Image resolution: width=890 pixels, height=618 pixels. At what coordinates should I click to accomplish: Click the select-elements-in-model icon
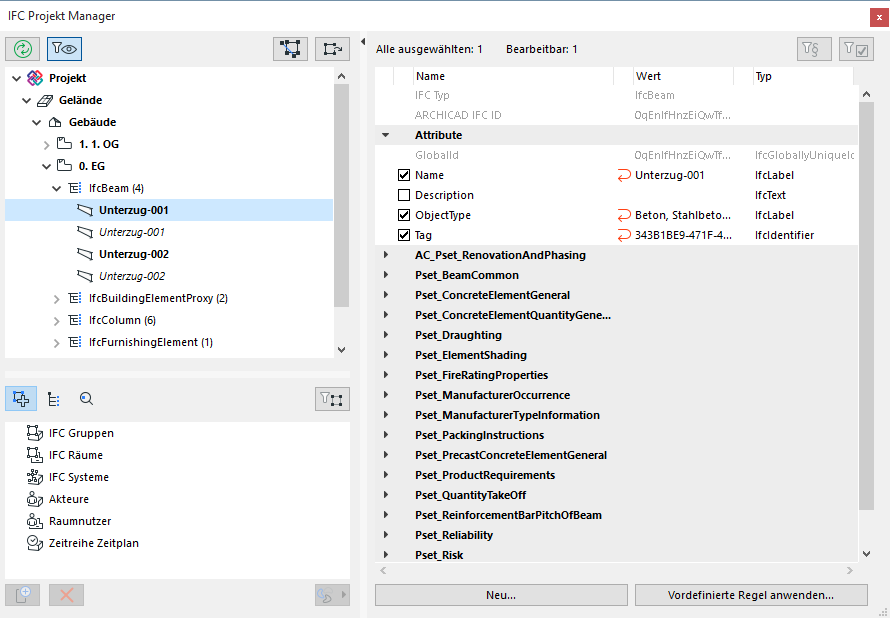click(x=290, y=48)
